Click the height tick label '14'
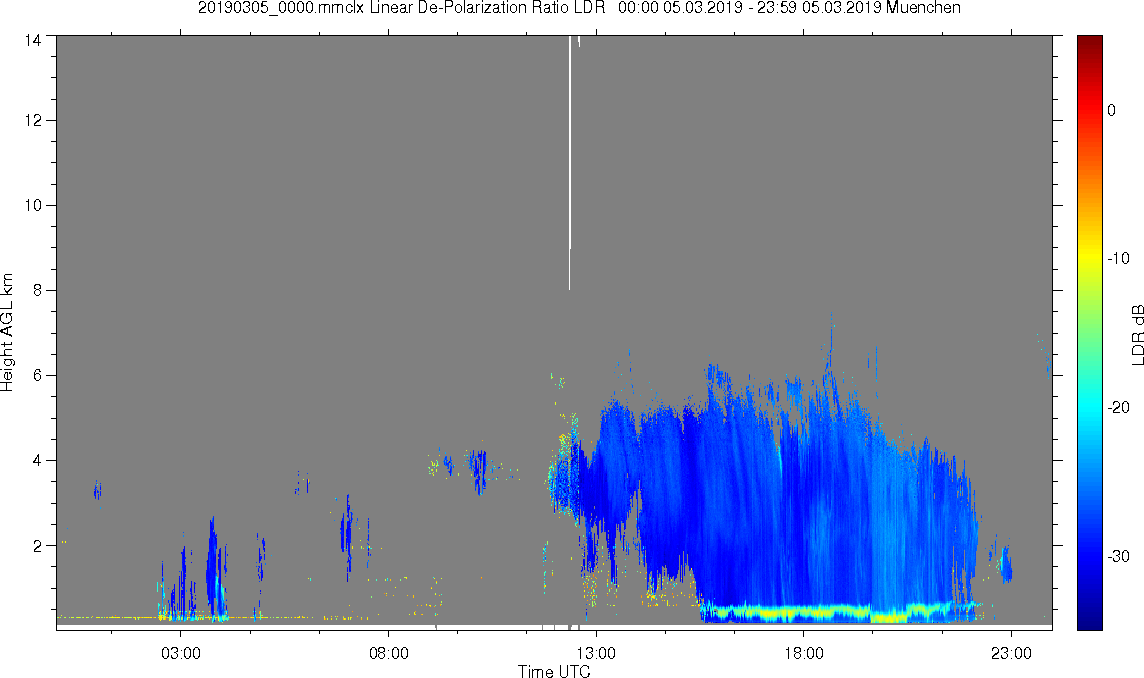 (33, 41)
